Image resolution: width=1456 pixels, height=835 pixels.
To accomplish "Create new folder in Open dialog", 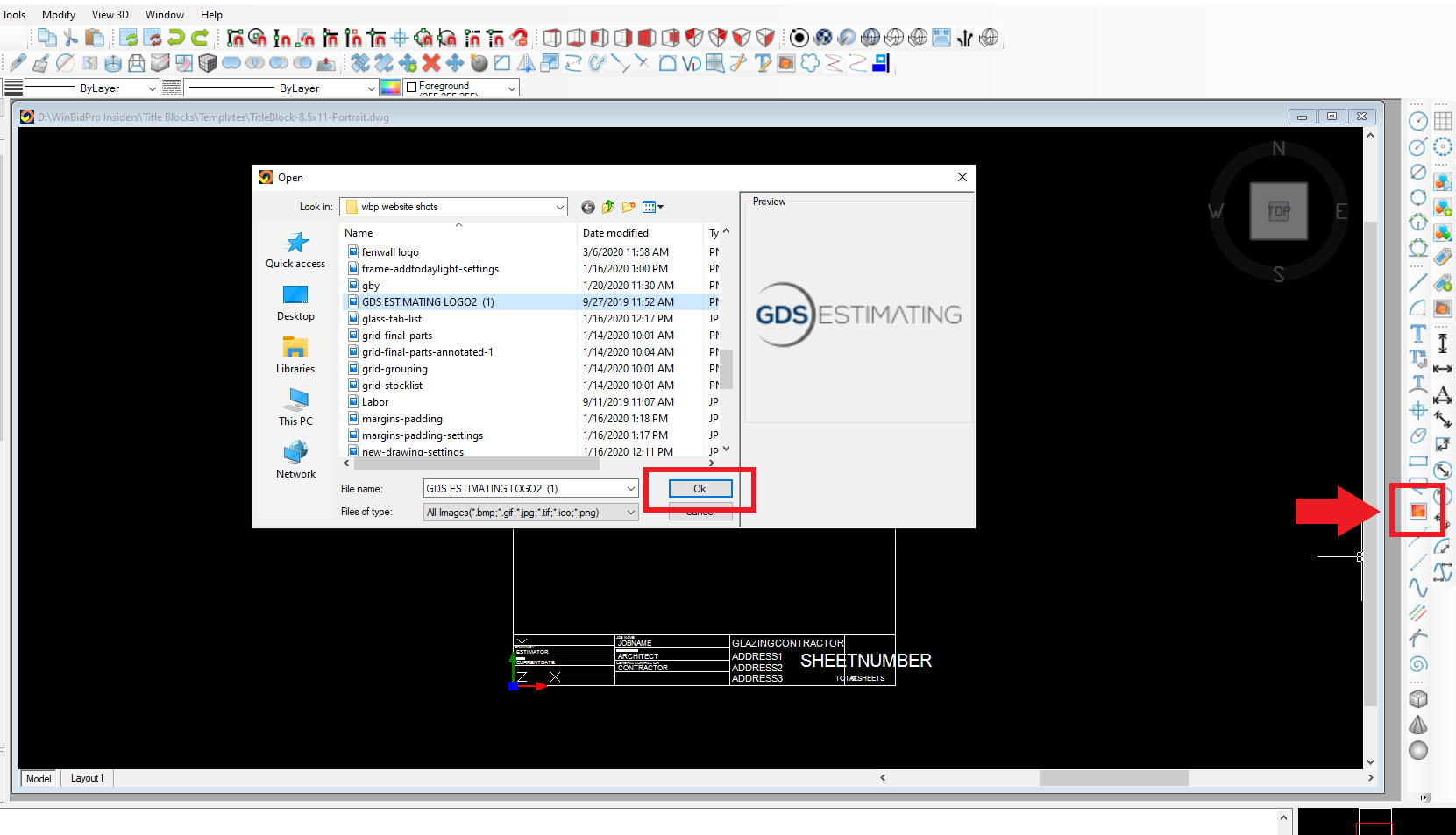I will coord(629,207).
